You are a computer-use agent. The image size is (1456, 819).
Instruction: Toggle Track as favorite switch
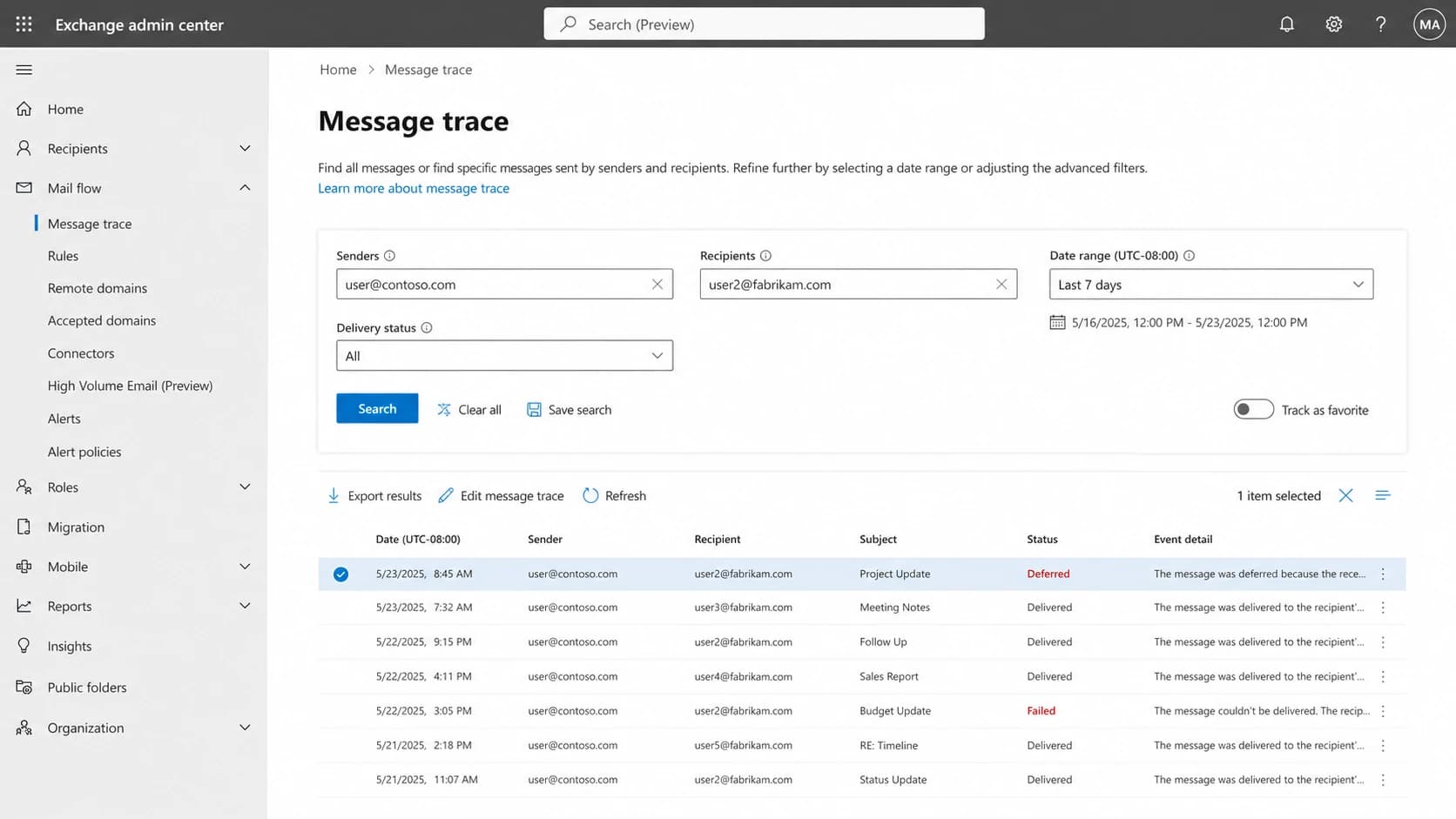coord(1253,409)
